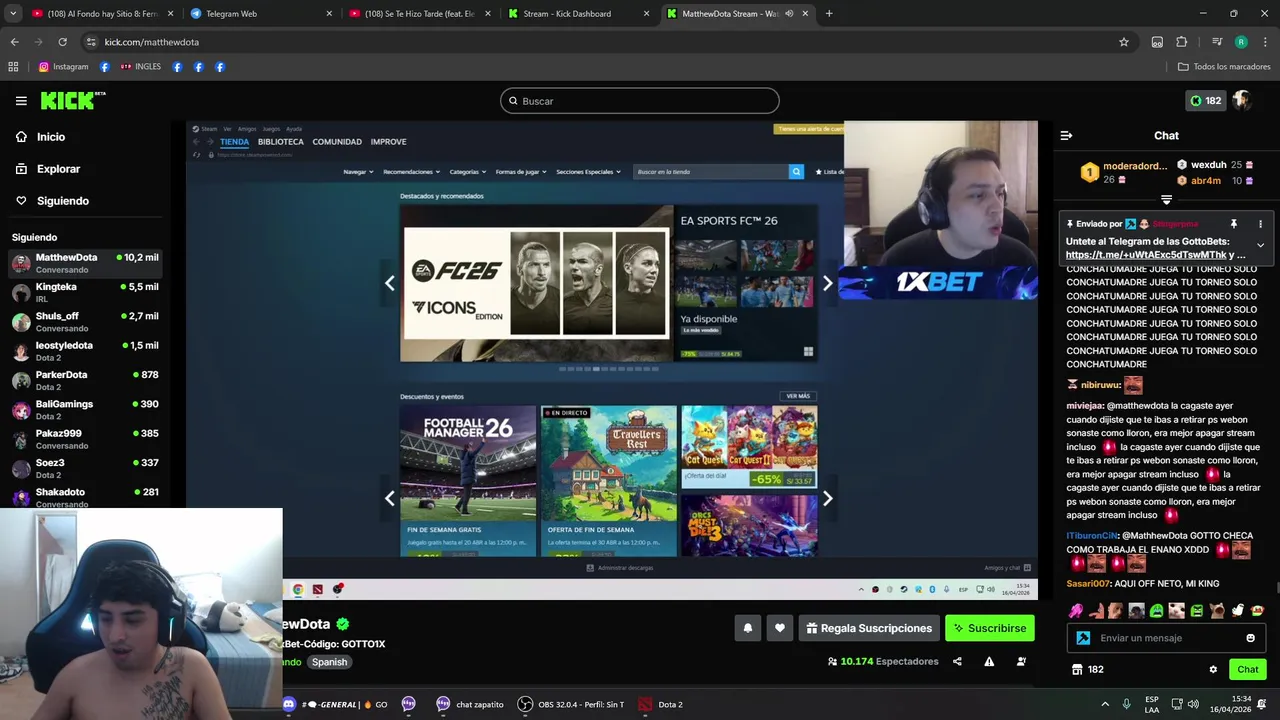The image size is (1280, 720).
Task: Click the Spanish language tag
Action: click(x=329, y=662)
